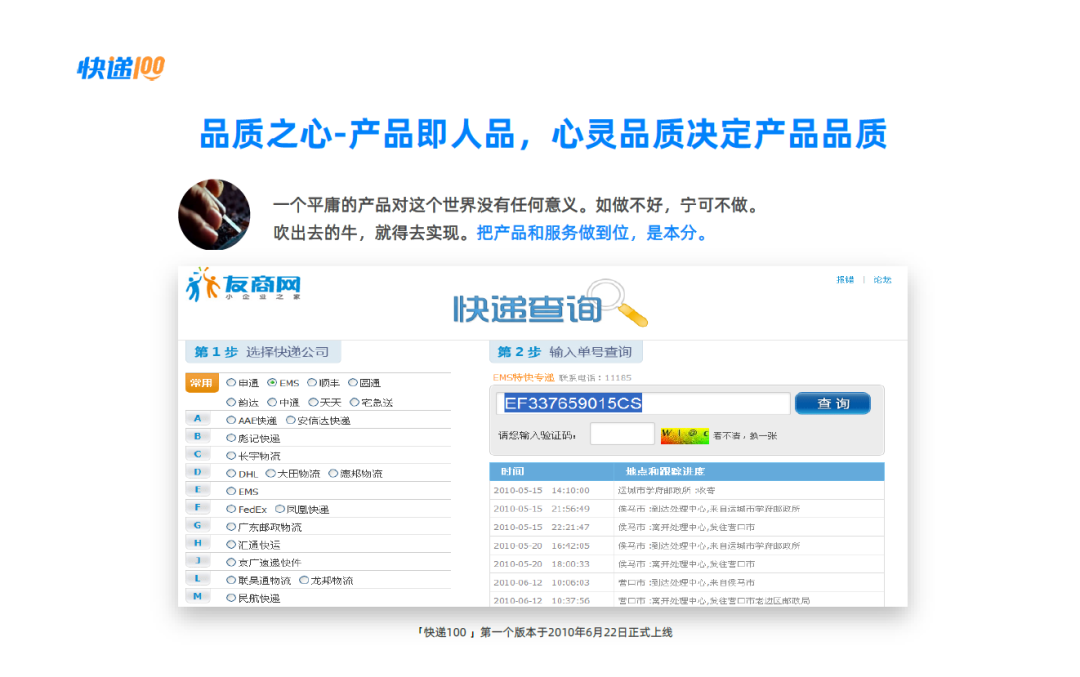Select the EMS radio in the 常用 row
1080x677 pixels.
point(272,382)
